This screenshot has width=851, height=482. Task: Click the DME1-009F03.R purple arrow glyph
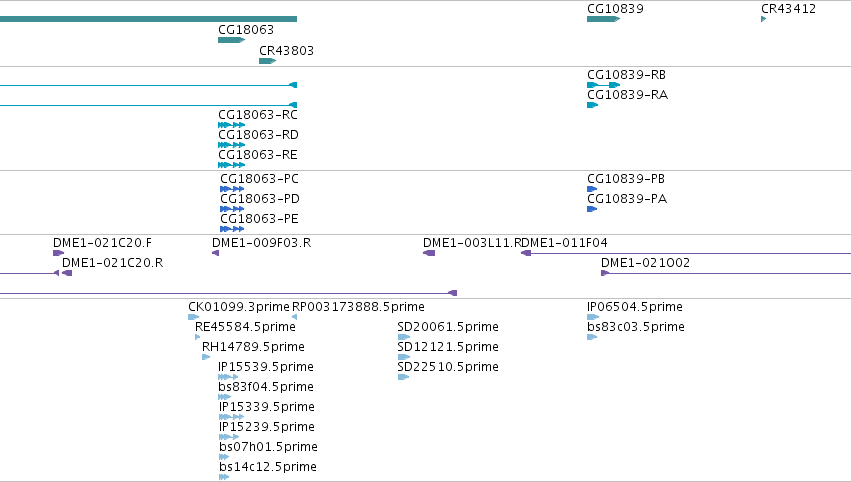[x=215, y=253]
